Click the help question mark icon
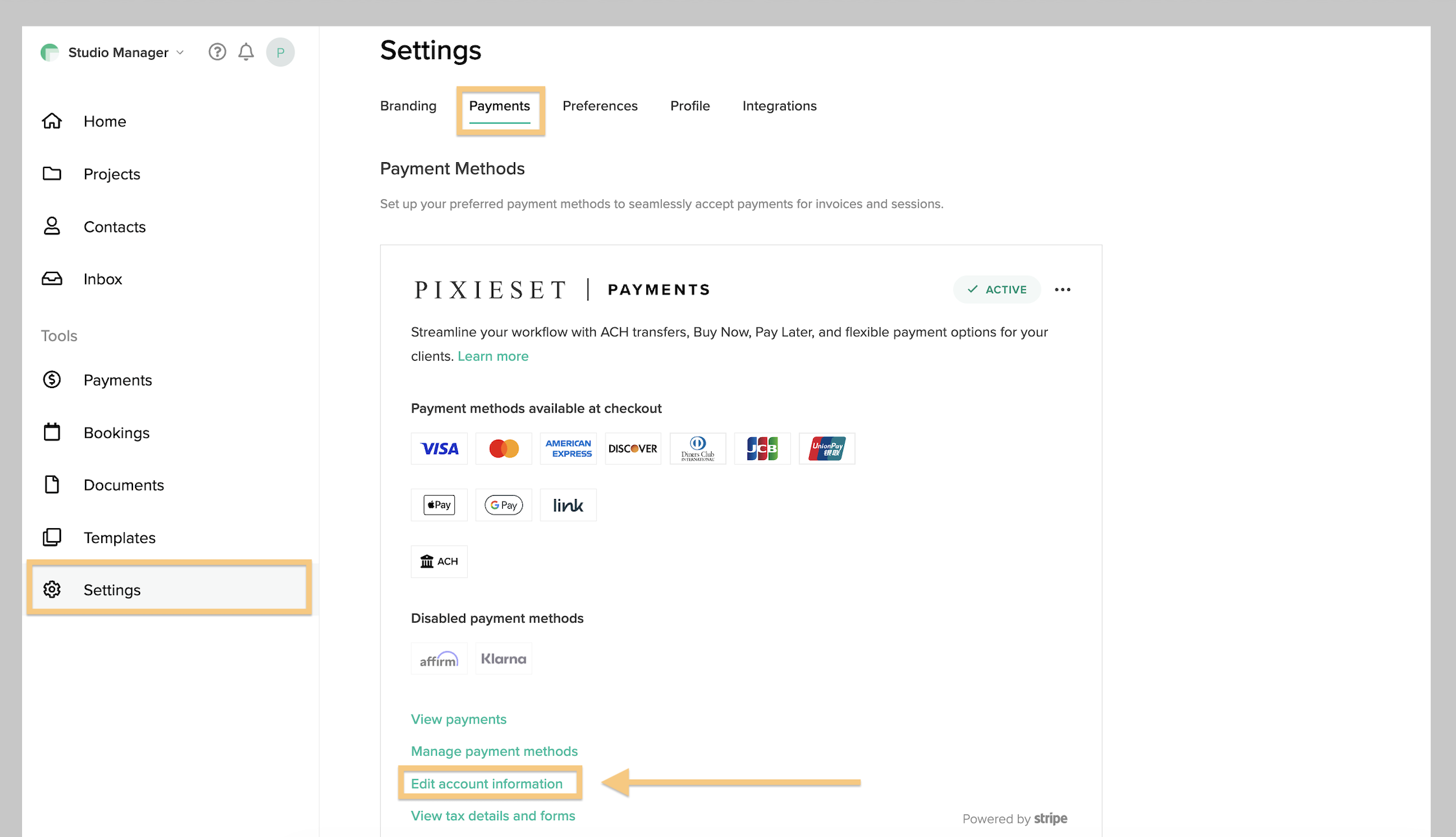The height and width of the screenshot is (837, 1456). (x=217, y=52)
